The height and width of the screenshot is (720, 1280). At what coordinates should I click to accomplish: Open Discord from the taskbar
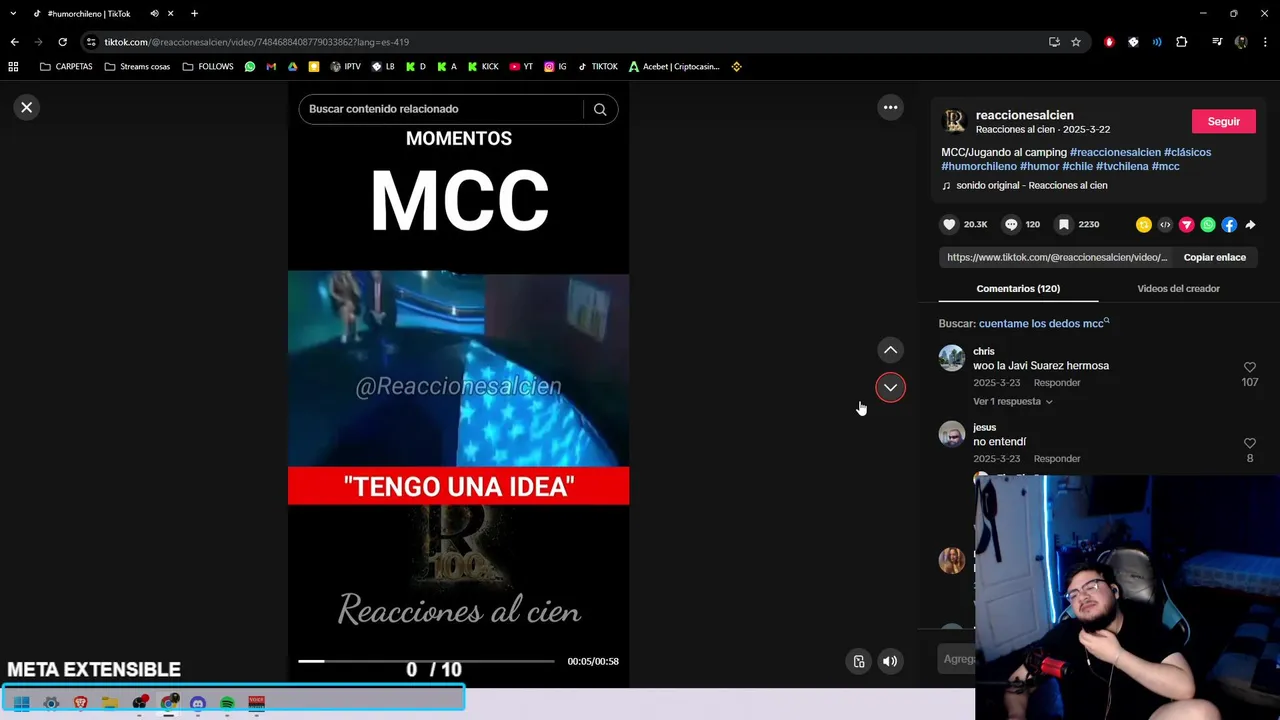198,703
